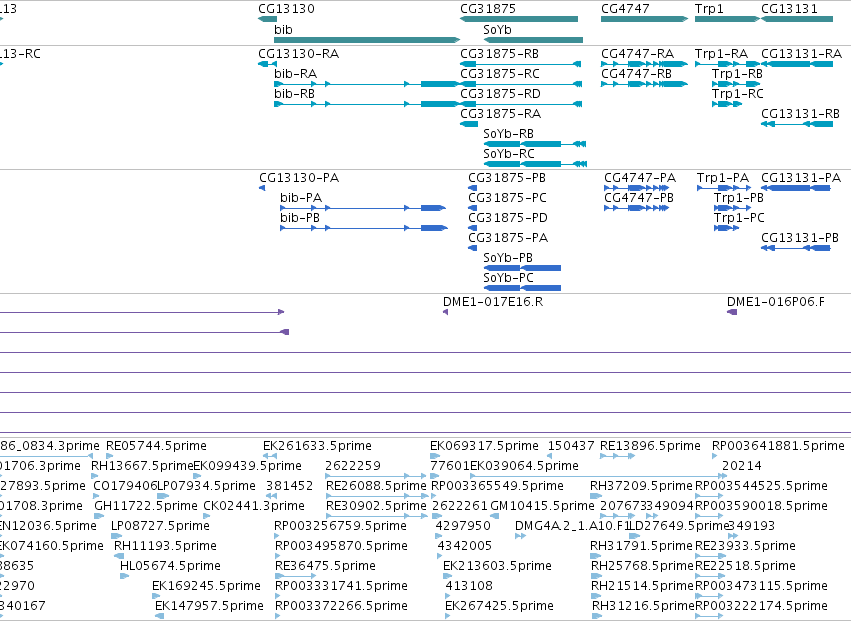Select EST RE13896.5prime
Image resolution: width=851 pixels, height=621 pixels.
click(x=618, y=456)
